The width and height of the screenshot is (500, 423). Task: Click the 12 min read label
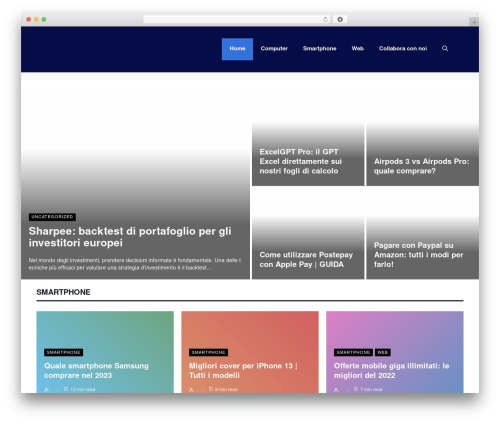(x=83, y=389)
